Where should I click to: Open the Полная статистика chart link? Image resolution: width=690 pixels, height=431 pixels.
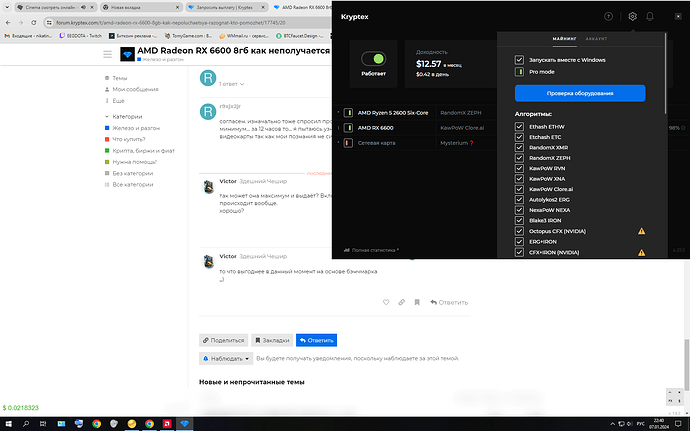coord(371,250)
